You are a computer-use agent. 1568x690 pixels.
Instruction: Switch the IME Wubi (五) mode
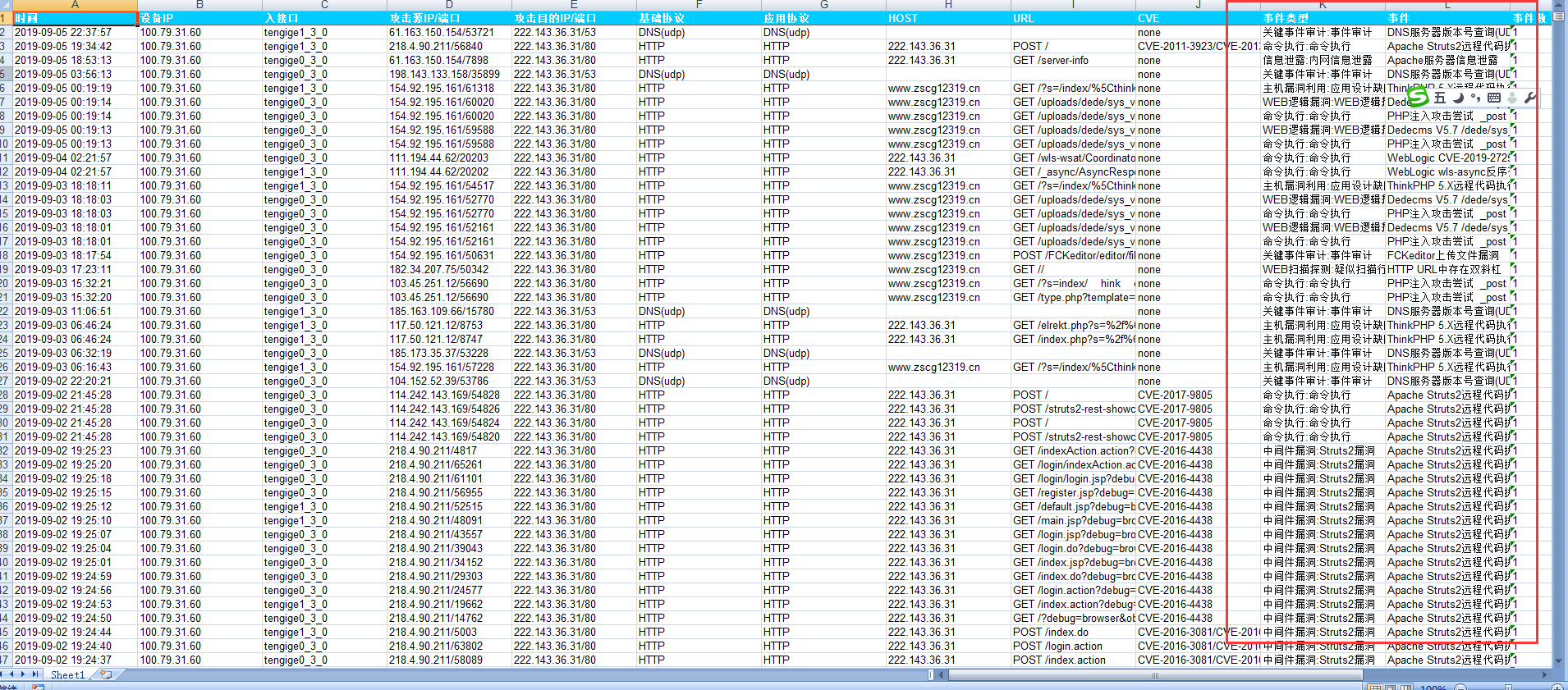click(1439, 98)
